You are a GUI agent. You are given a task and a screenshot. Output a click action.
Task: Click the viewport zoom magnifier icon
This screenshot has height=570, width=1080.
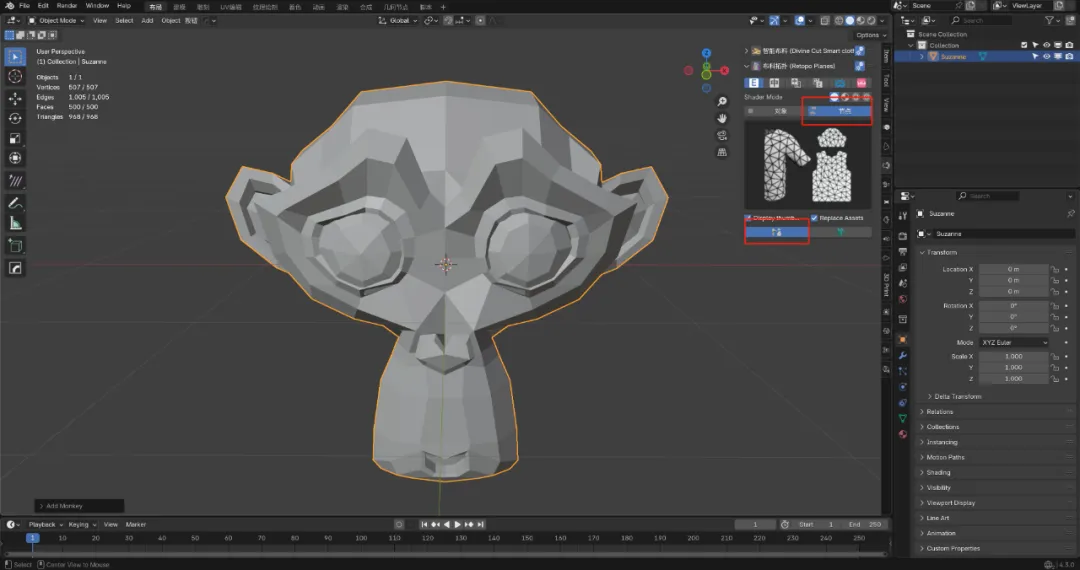coord(722,102)
